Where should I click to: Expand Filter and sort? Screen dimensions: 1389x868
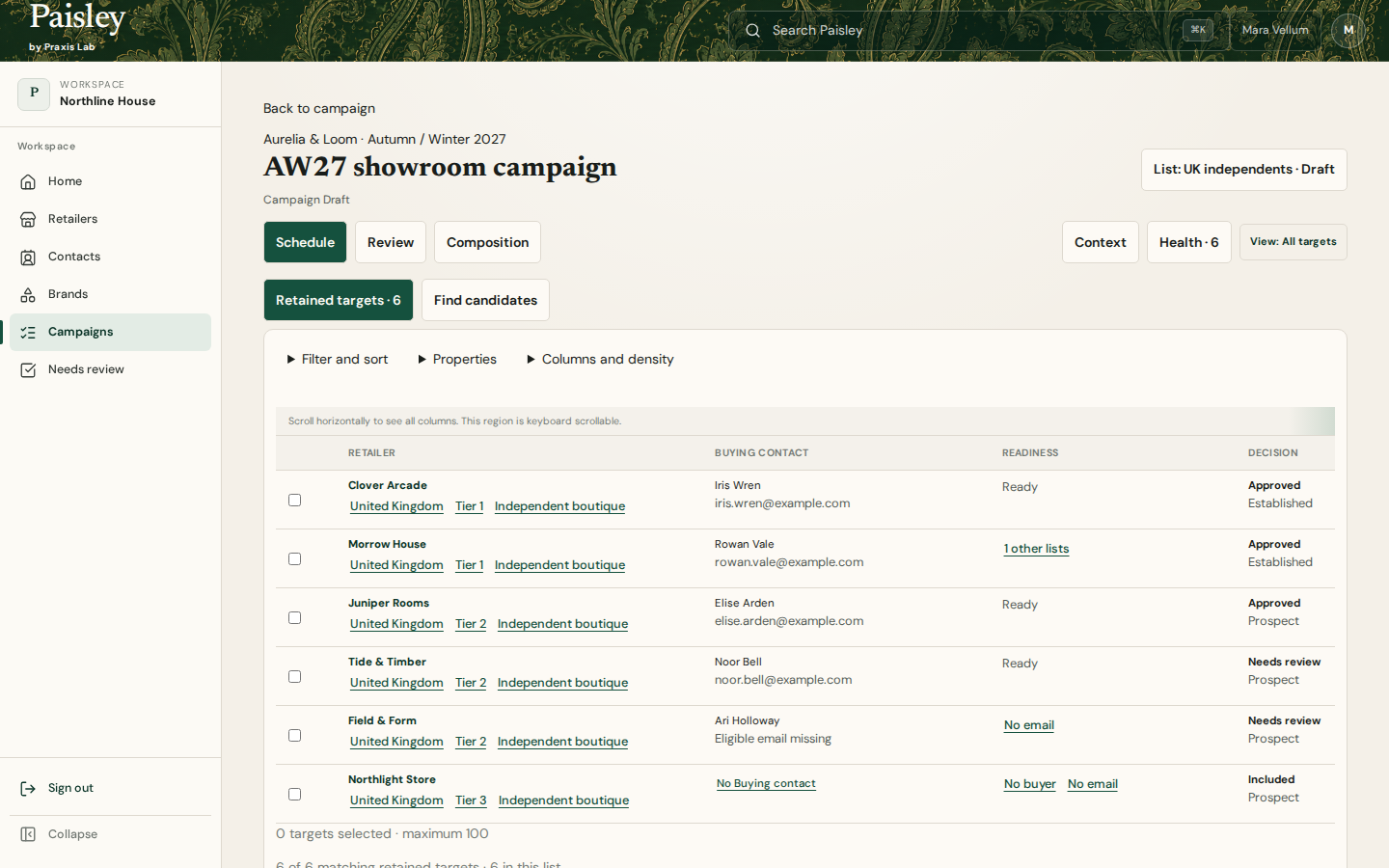[x=338, y=359]
